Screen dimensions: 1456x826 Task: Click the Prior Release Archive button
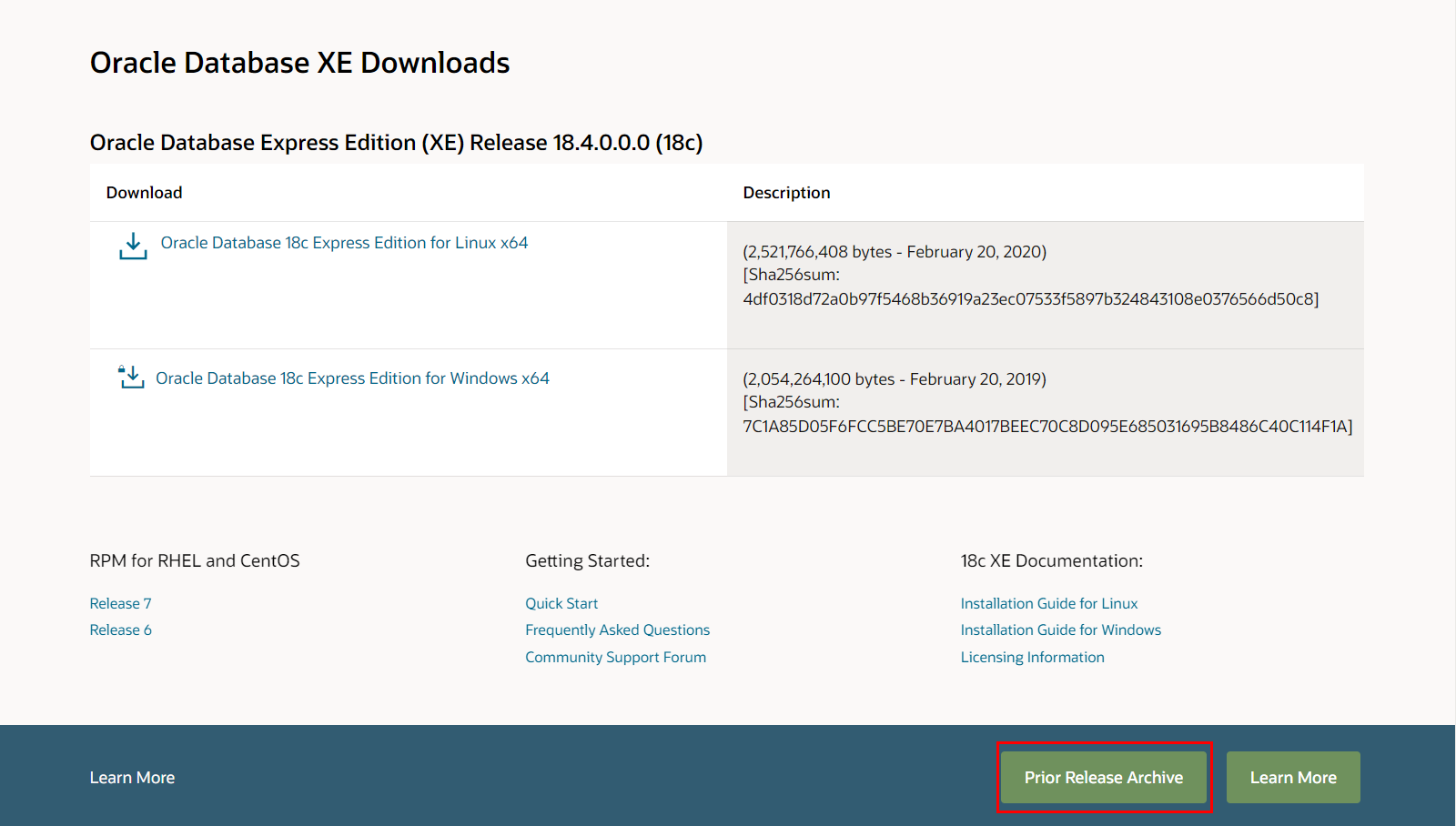pos(1104,778)
